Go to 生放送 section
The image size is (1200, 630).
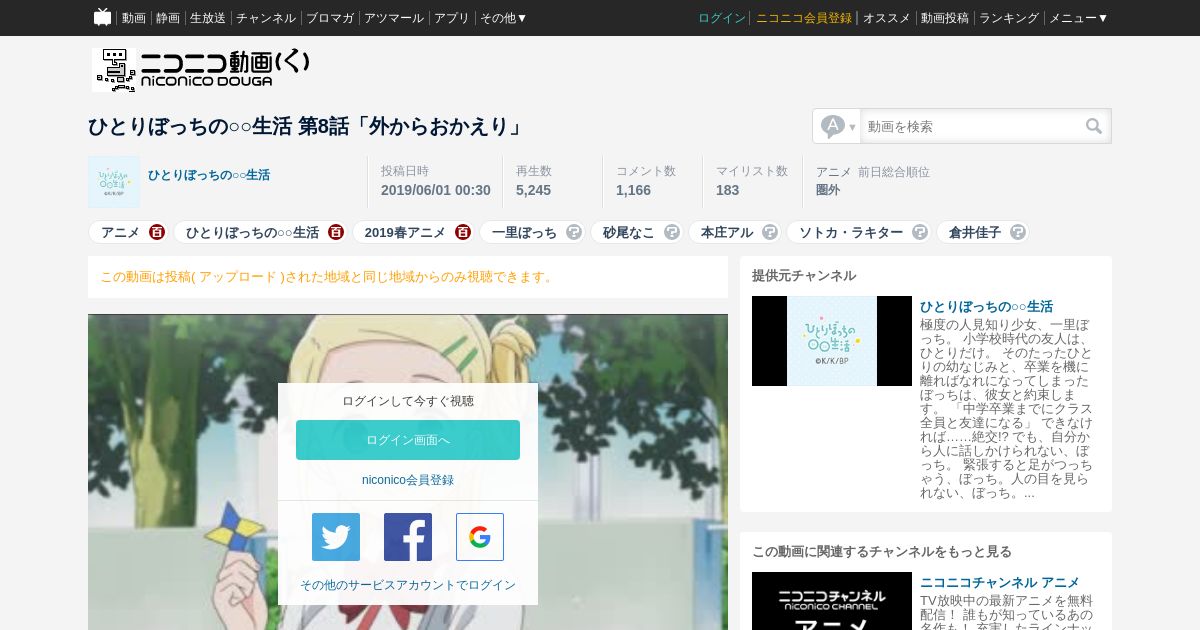click(x=208, y=18)
